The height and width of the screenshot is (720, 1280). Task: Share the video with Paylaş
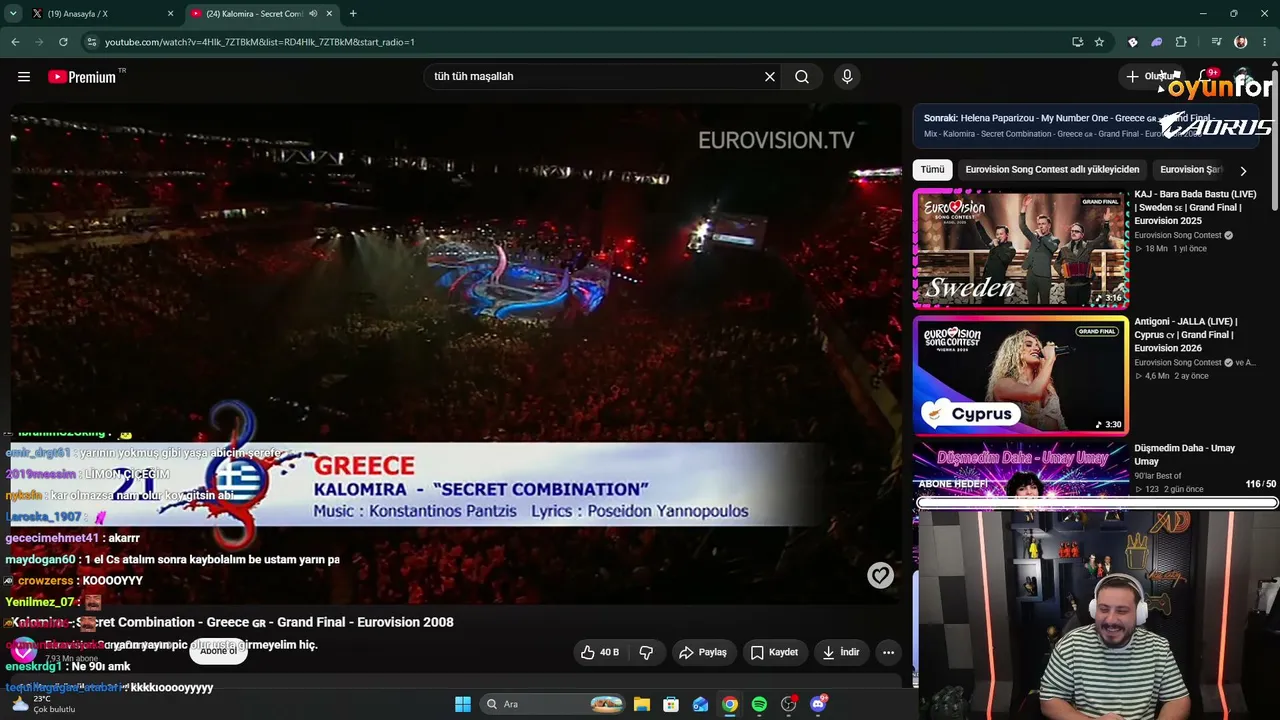[x=703, y=653]
